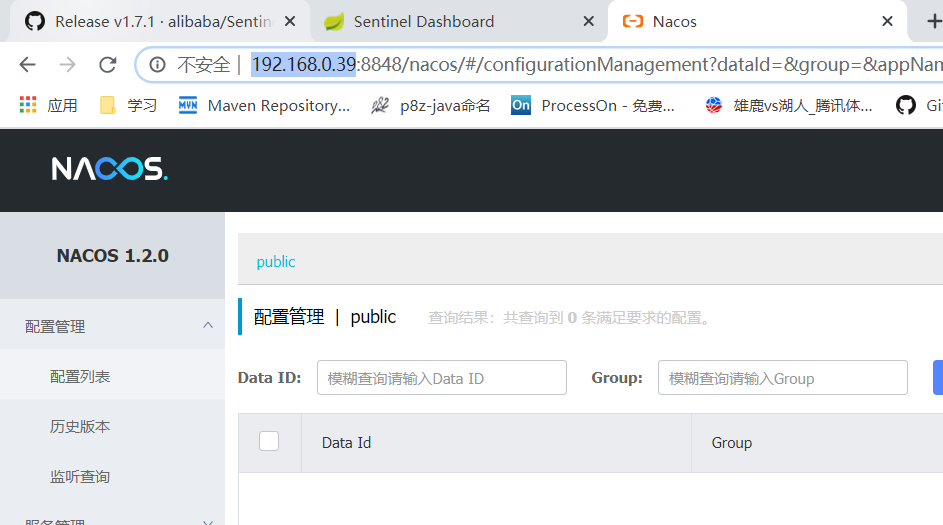Open the p8z-java命名 bookmark
The image size is (943, 525).
tap(431, 105)
